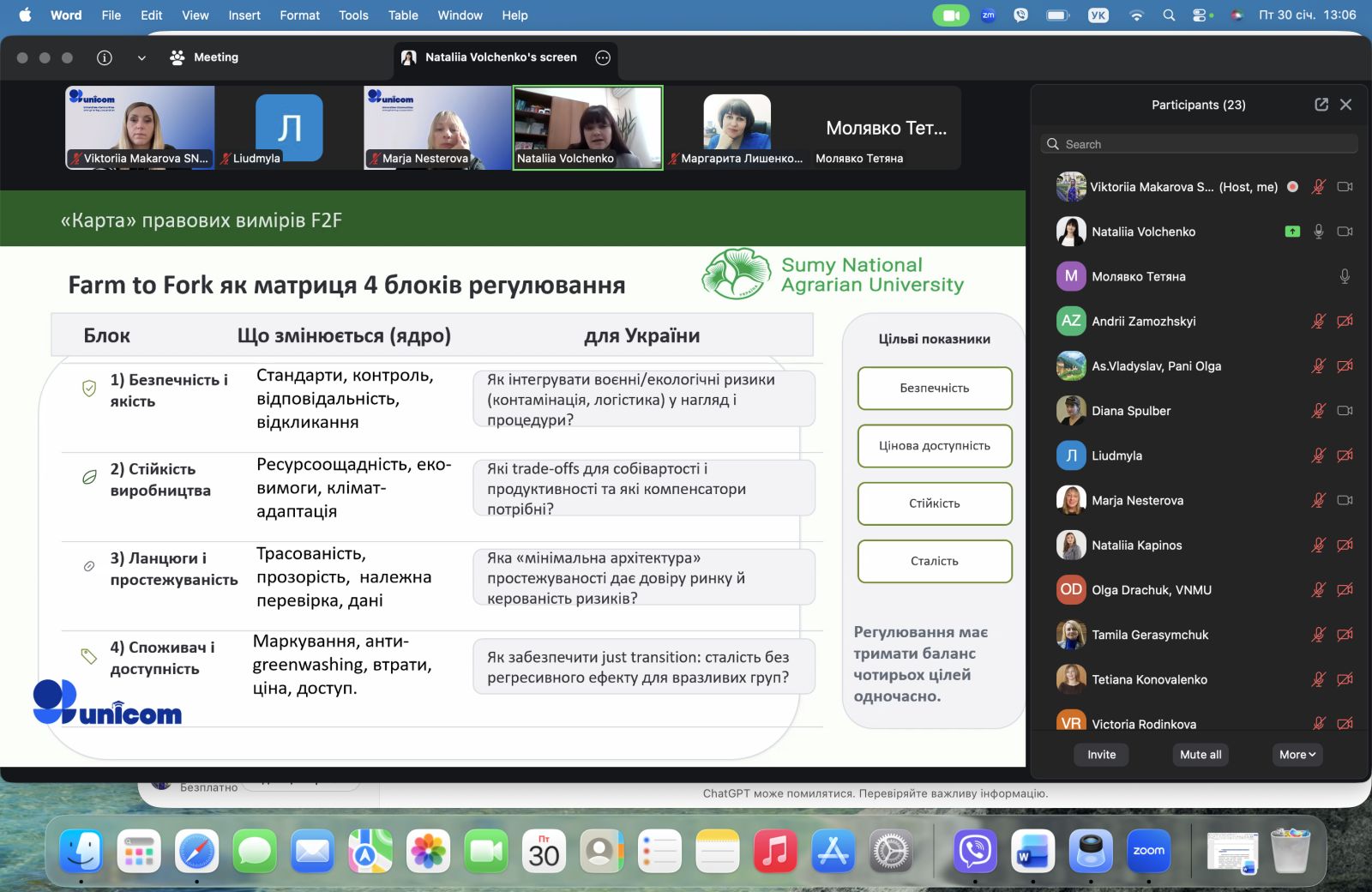The height and width of the screenshot is (892, 1372).
Task: Click the participants Search field
Action: coord(1200,144)
